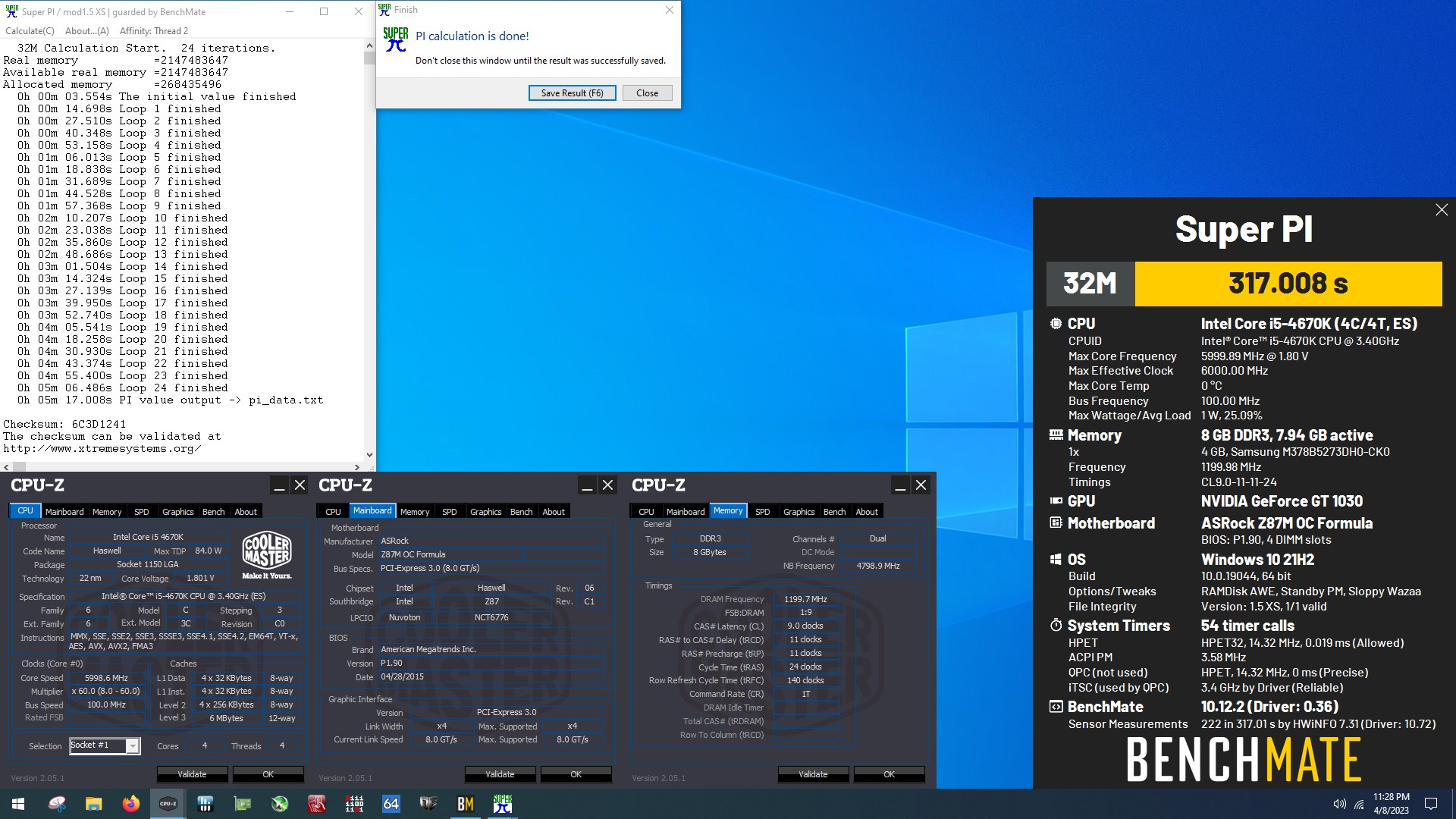Open the notification center icon
Image resolution: width=1456 pixels, height=819 pixels.
pyautogui.click(x=1431, y=804)
